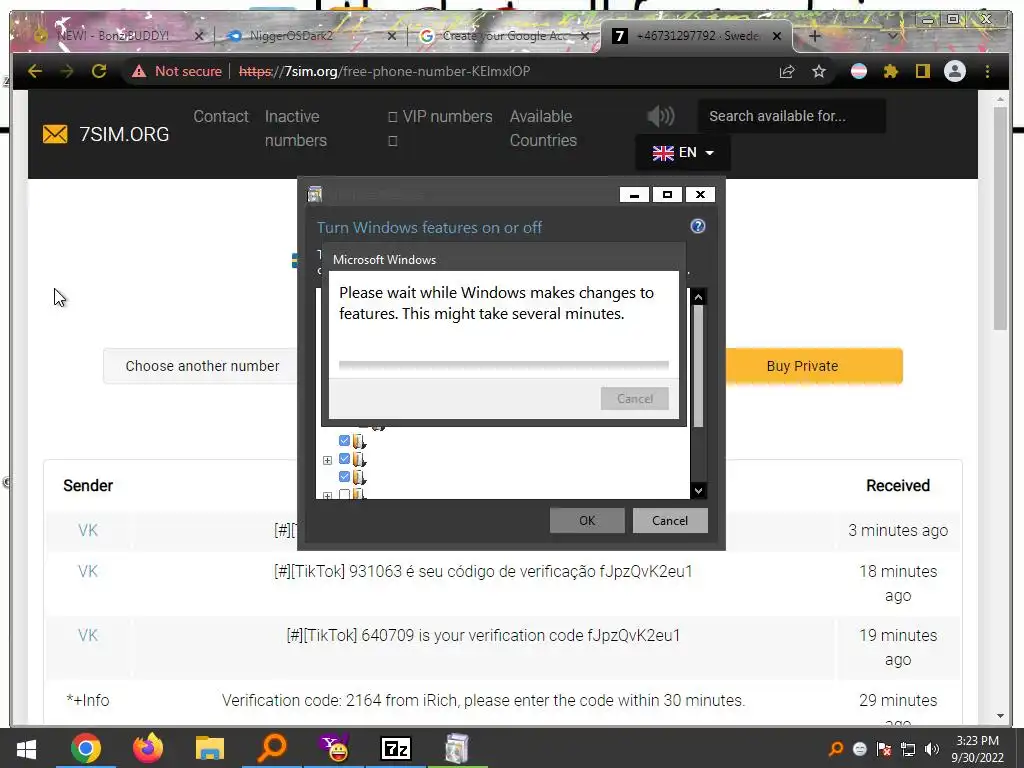Click the VK sender beside 931063 code
The image size is (1024, 768).
pyautogui.click(x=88, y=571)
